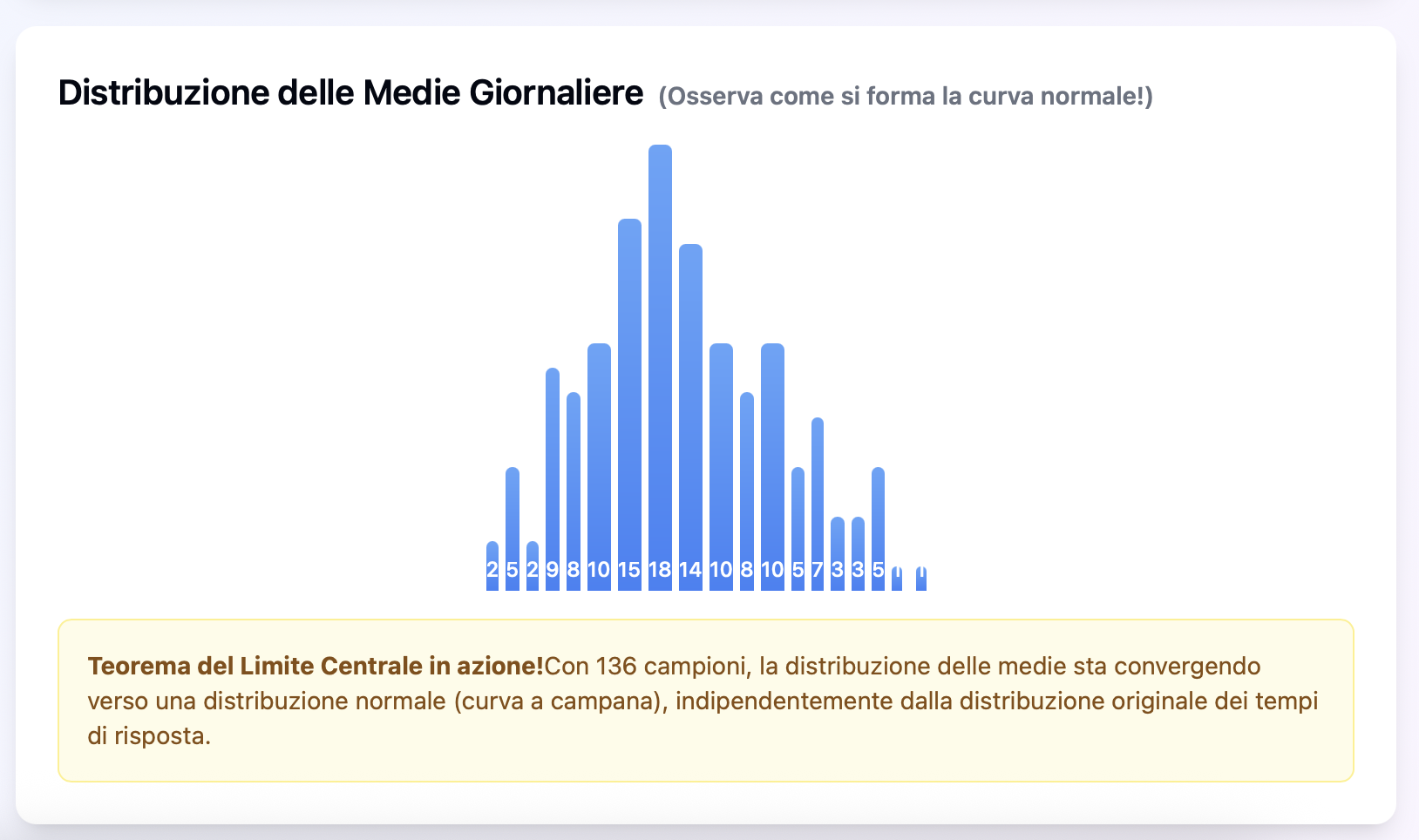Select the histogram bar labeled 15

629,401
